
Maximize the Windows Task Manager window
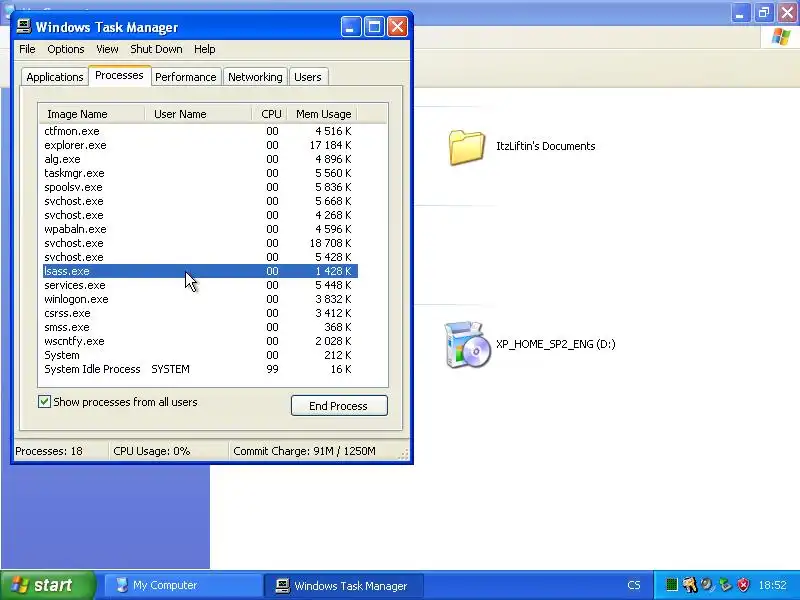[x=374, y=27]
